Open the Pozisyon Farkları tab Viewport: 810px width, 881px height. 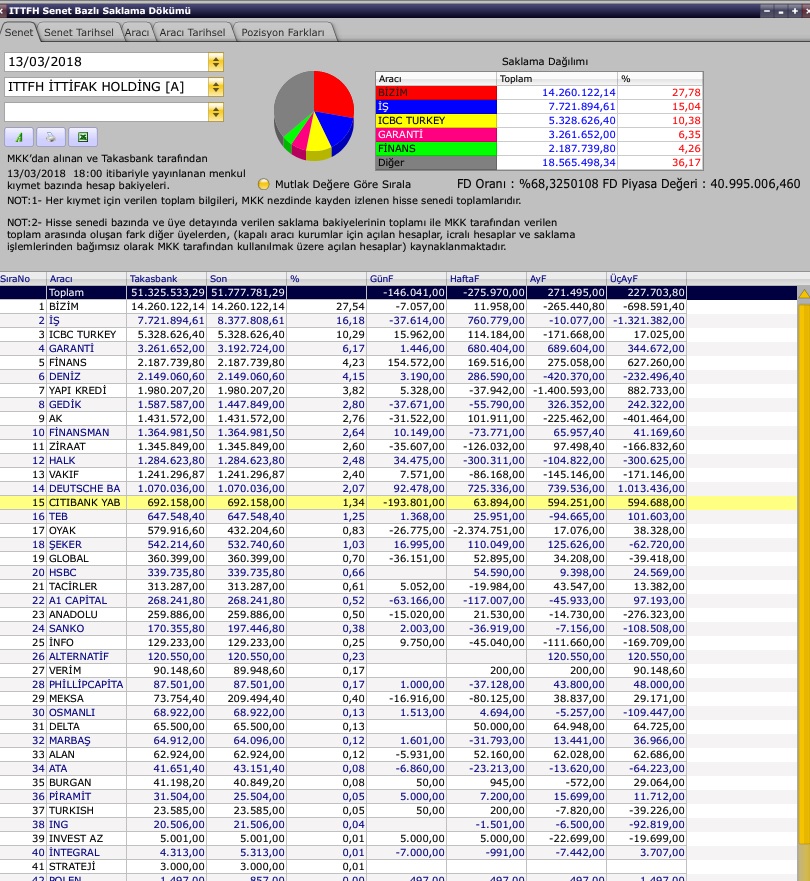283,32
